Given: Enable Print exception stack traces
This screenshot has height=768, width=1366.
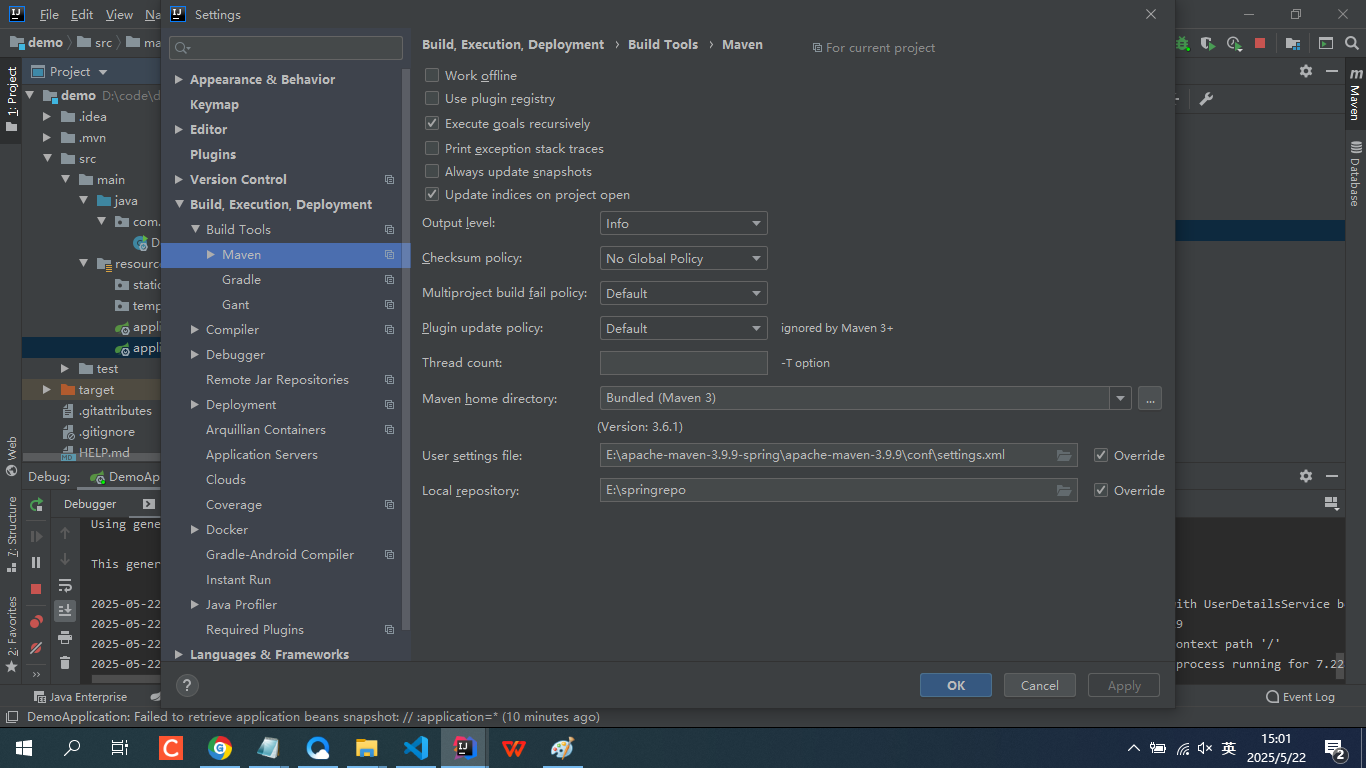Looking at the screenshot, I should pos(432,148).
